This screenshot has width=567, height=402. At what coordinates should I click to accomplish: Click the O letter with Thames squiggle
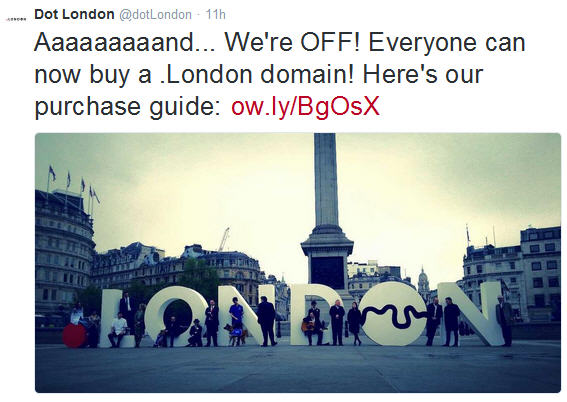393,314
